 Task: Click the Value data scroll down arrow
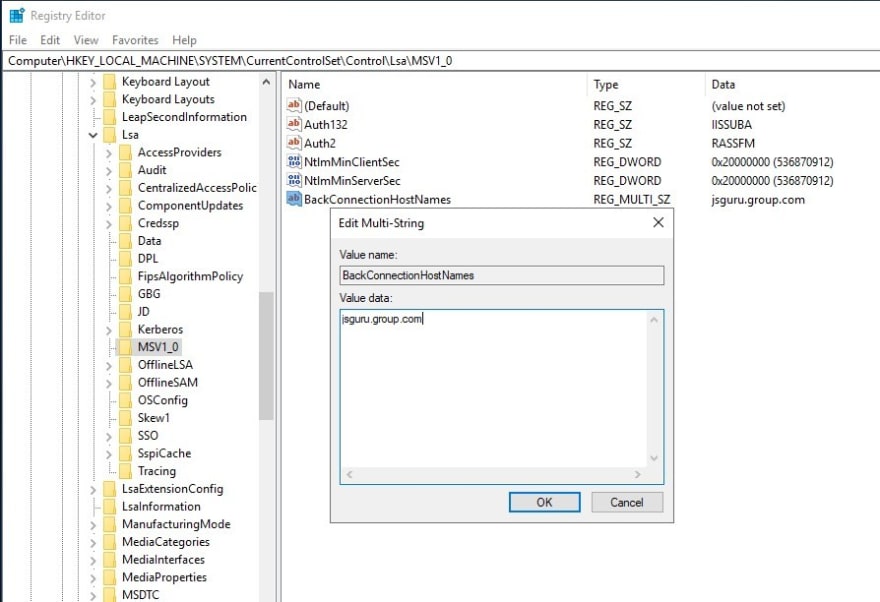tap(654, 458)
